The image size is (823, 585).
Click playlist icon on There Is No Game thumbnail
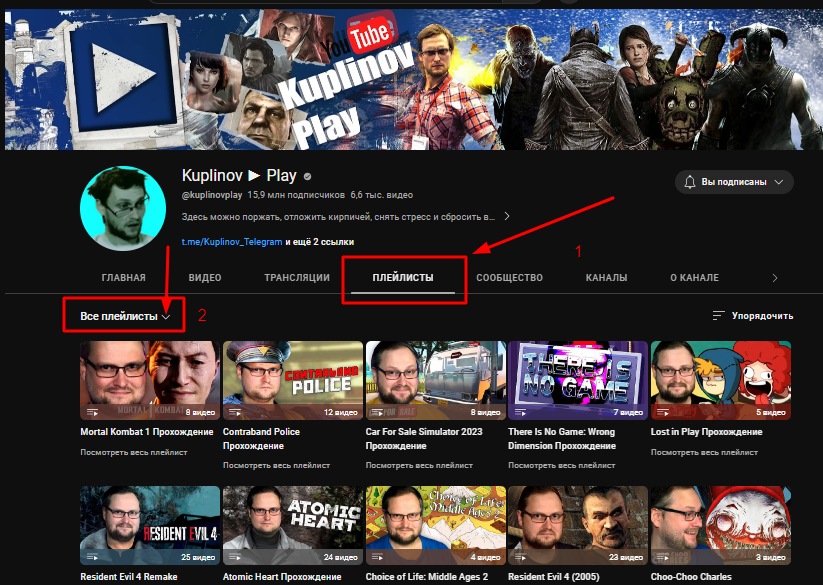click(520, 412)
